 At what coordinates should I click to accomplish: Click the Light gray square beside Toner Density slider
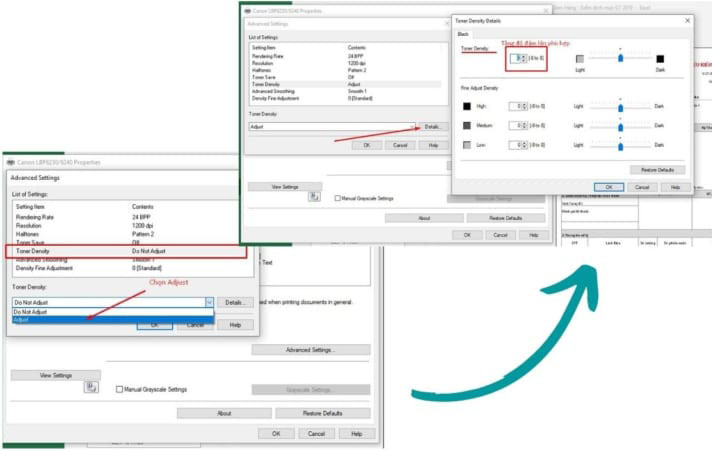579,59
